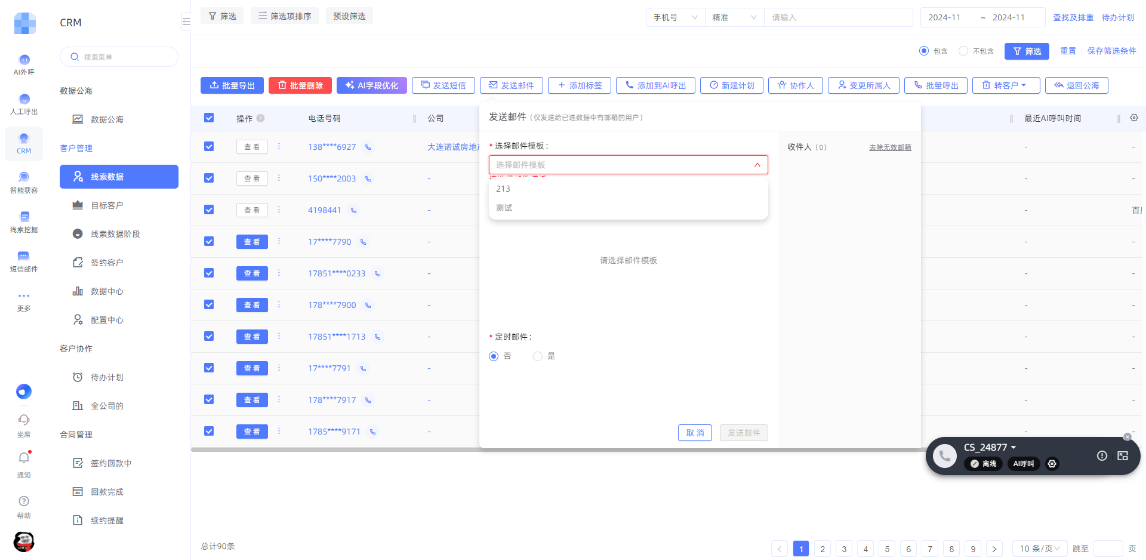
Task: Select the 不包含 radio option
Action: pyautogui.click(x=963, y=51)
